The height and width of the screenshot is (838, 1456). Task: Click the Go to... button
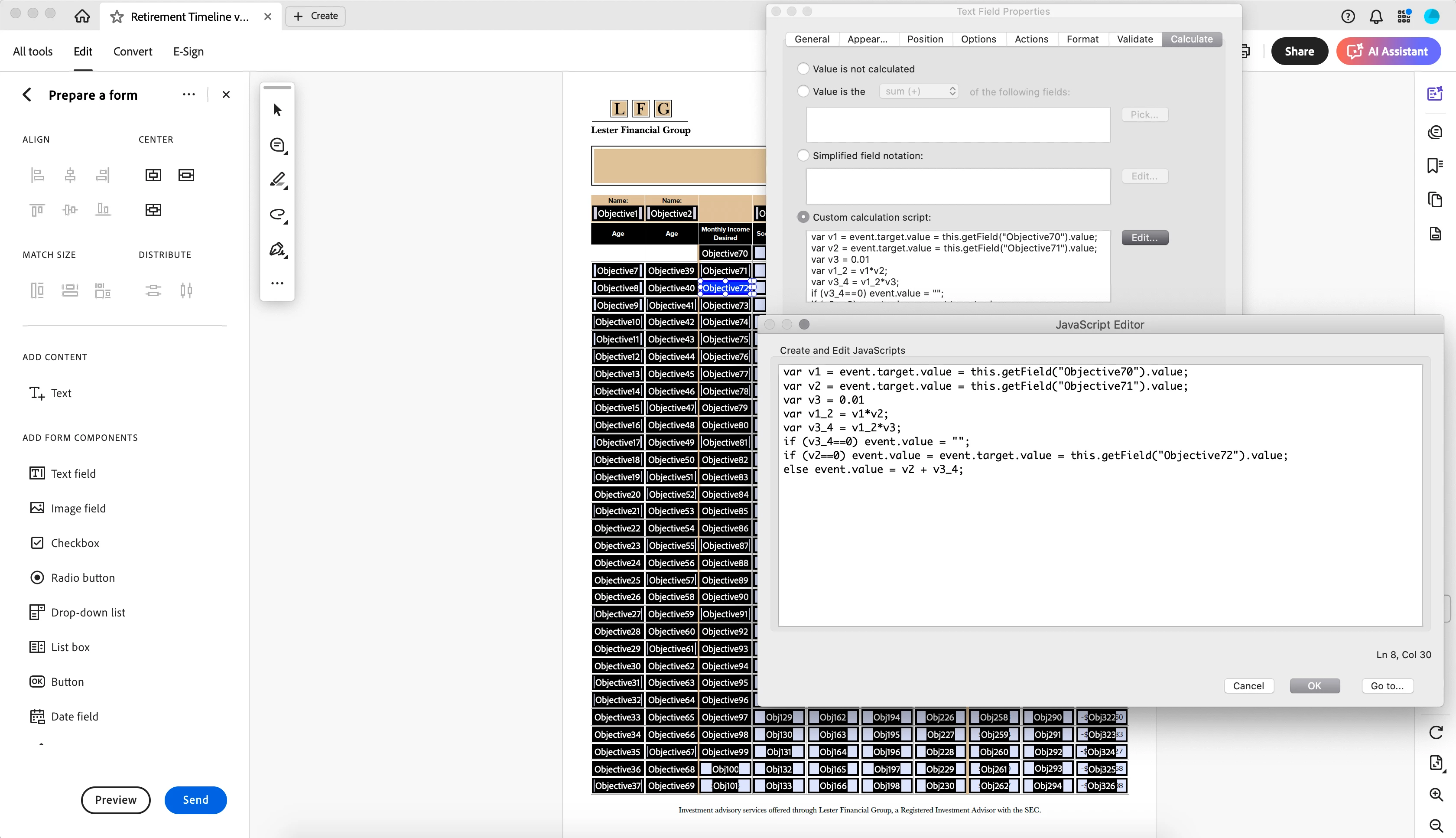pos(1387,685)
